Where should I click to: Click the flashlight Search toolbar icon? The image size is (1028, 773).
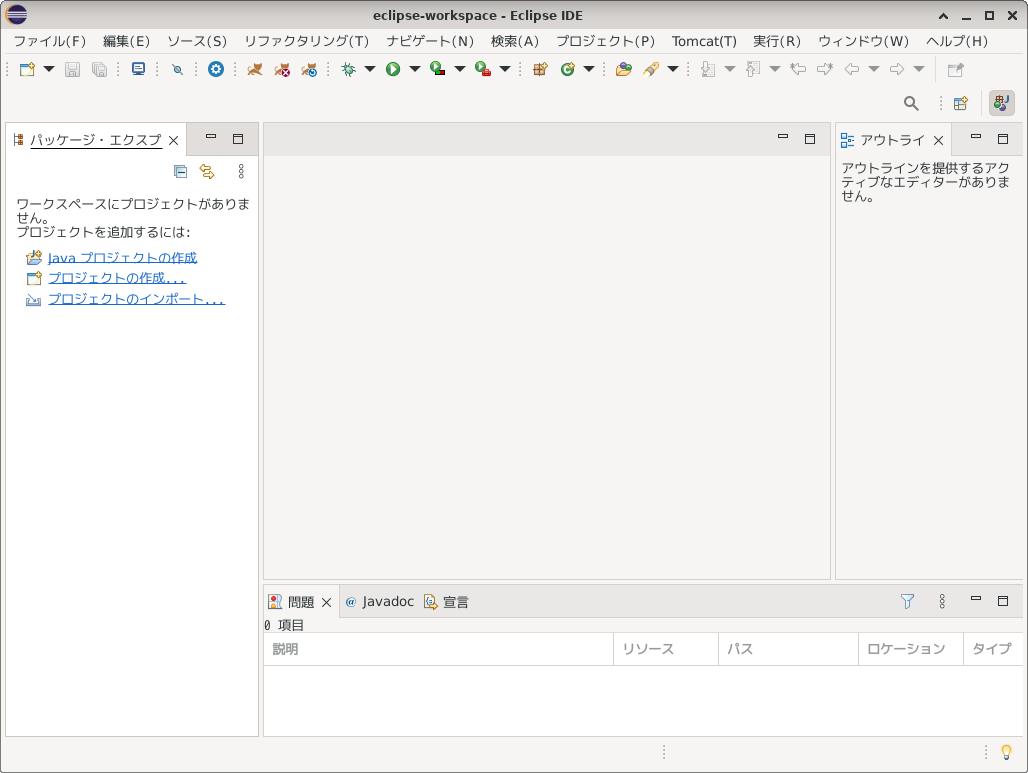(x=651, y=69)
